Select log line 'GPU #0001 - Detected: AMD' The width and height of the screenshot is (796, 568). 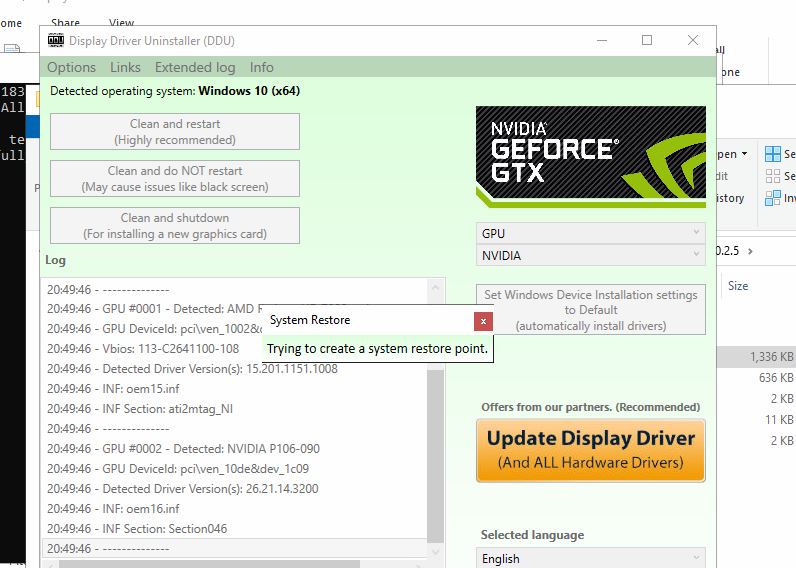[x=152, y=309]
